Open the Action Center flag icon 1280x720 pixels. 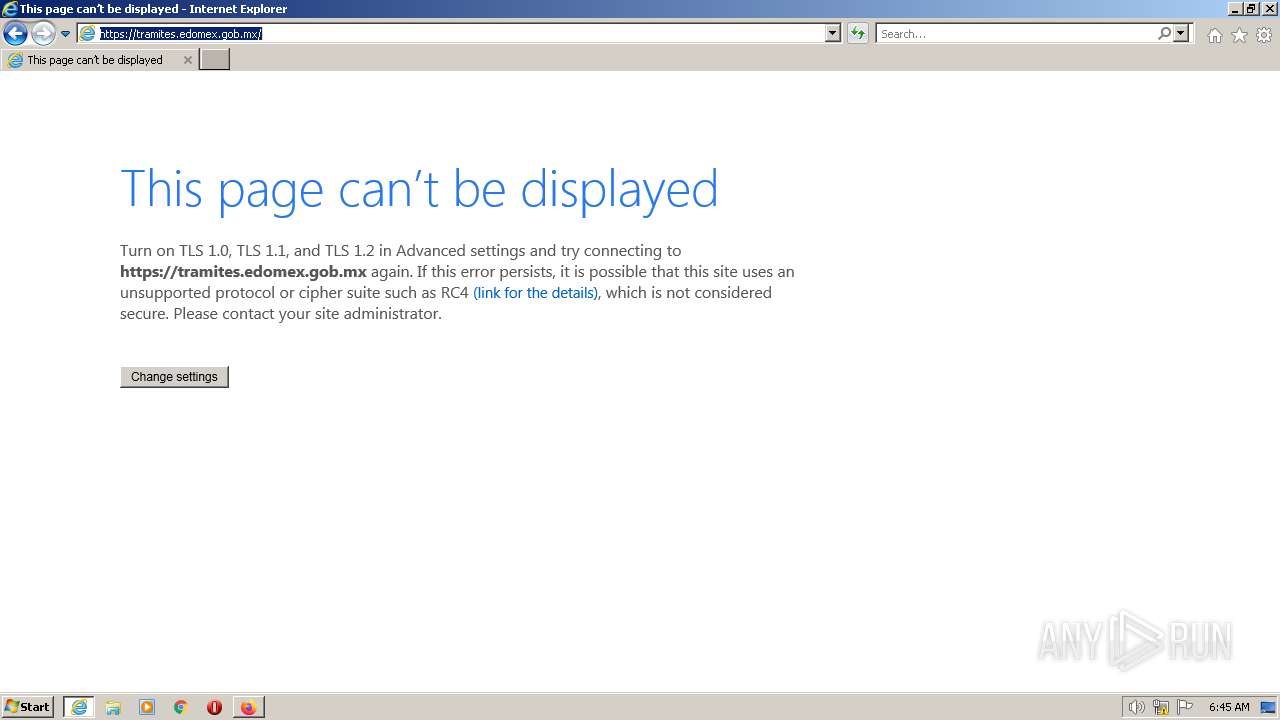click(1185, 707)
